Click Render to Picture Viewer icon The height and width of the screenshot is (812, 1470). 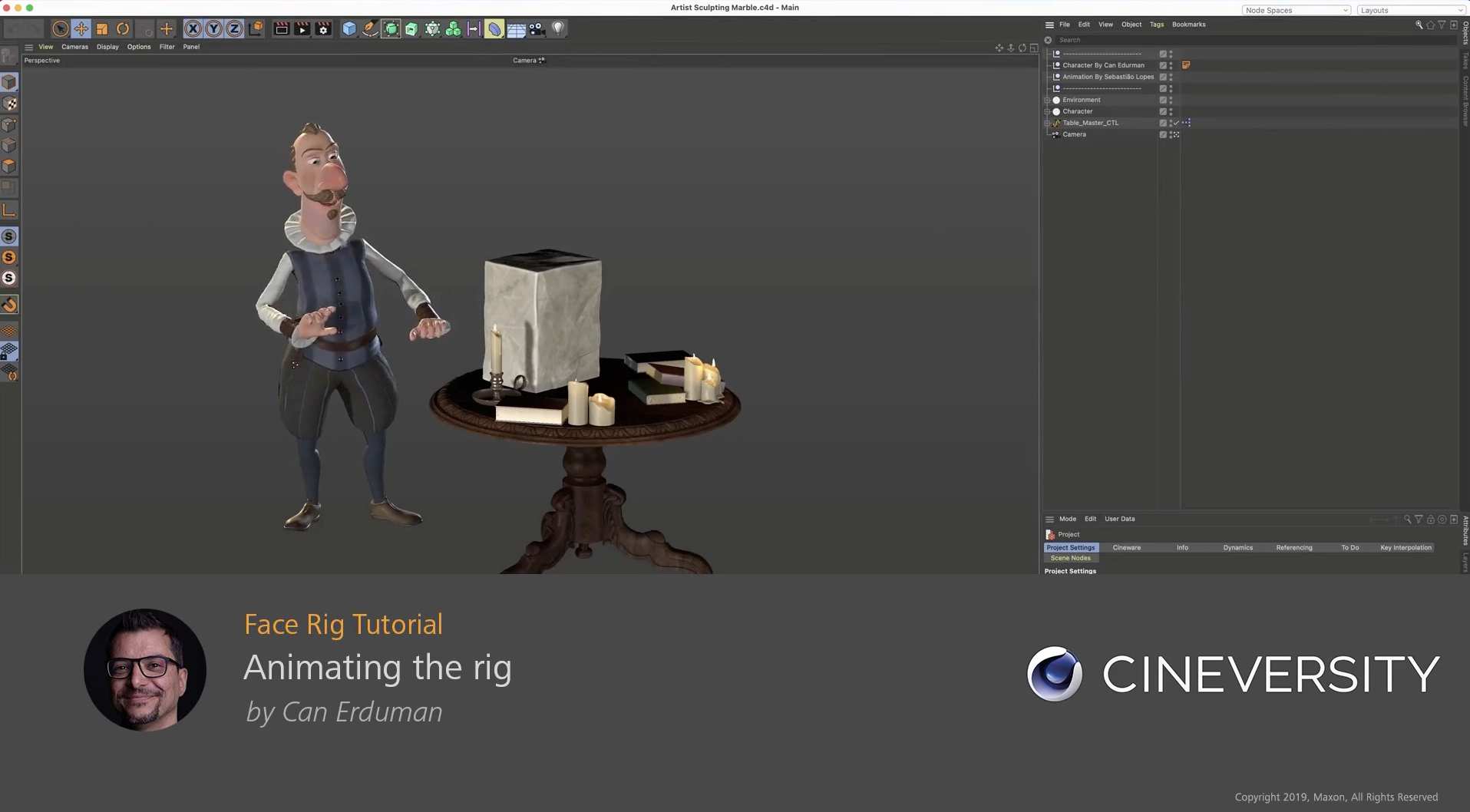coord(302,28)
